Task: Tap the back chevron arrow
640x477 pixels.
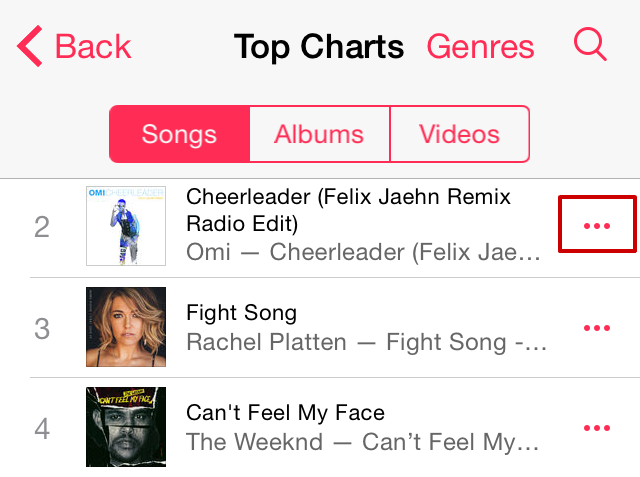Action: click(30, 46)
